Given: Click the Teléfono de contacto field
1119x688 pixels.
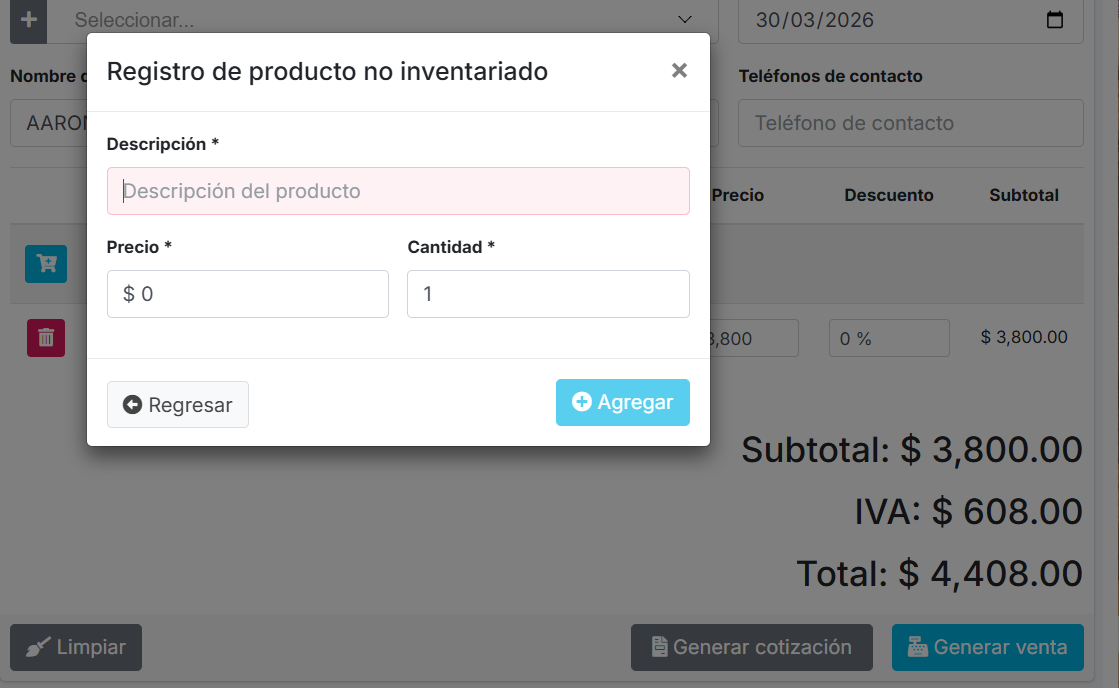Looking at the screenshot, I should tap(910, 123).
